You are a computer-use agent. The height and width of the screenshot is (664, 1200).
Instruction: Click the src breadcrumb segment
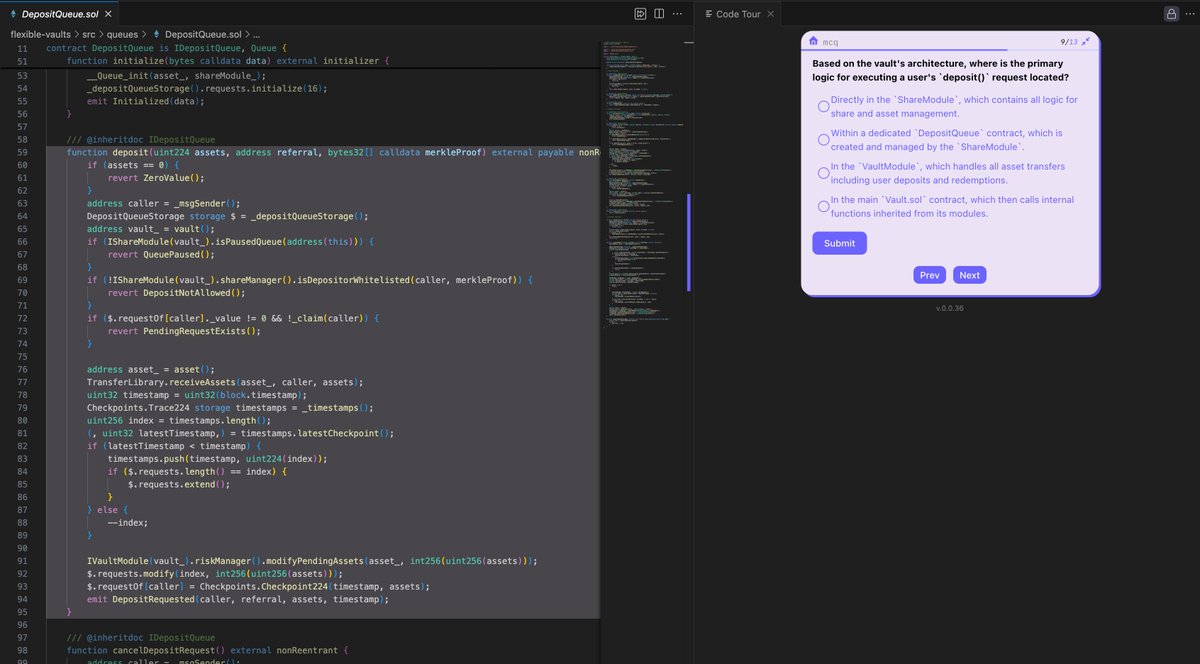click(x=89, y=35)
